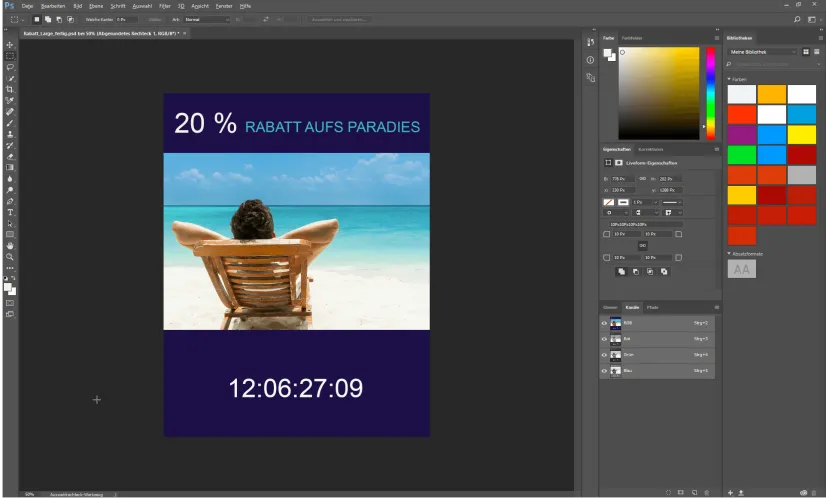826x500 pixels.
Task: Click default foreground/background colors icon
Action: (x=6, y=278)
